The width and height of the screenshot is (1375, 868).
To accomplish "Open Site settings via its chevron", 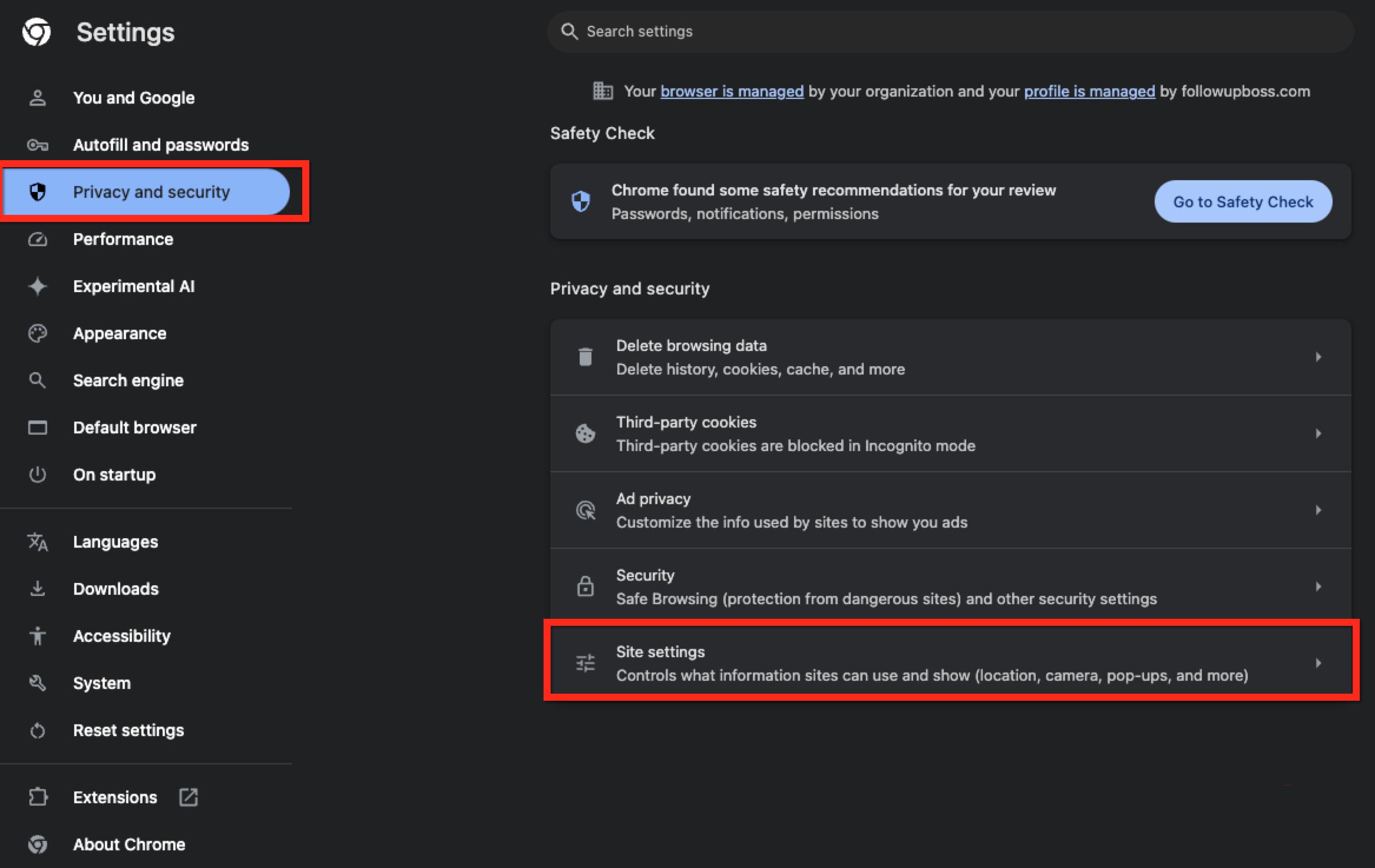I will [x=1318, y=663].
